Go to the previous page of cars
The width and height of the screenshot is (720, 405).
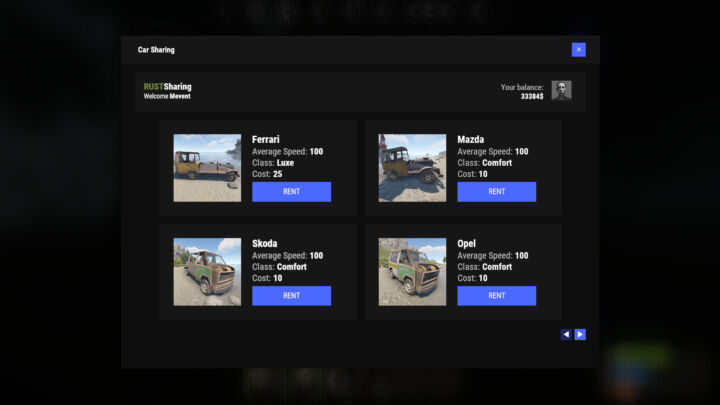coord(566,334)
